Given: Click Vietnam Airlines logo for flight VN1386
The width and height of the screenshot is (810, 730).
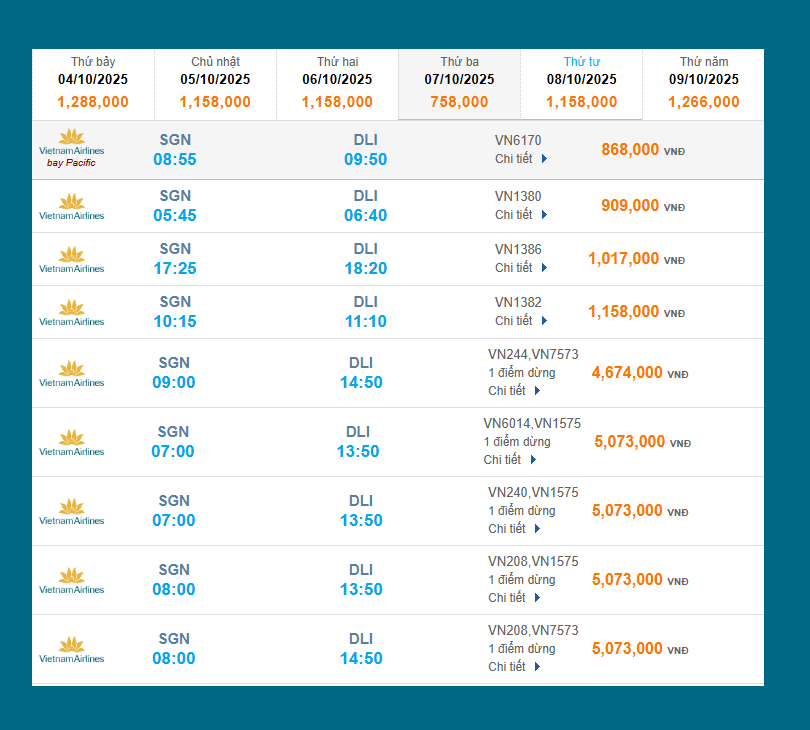Looking at the screenshot, I should point(71,258).
